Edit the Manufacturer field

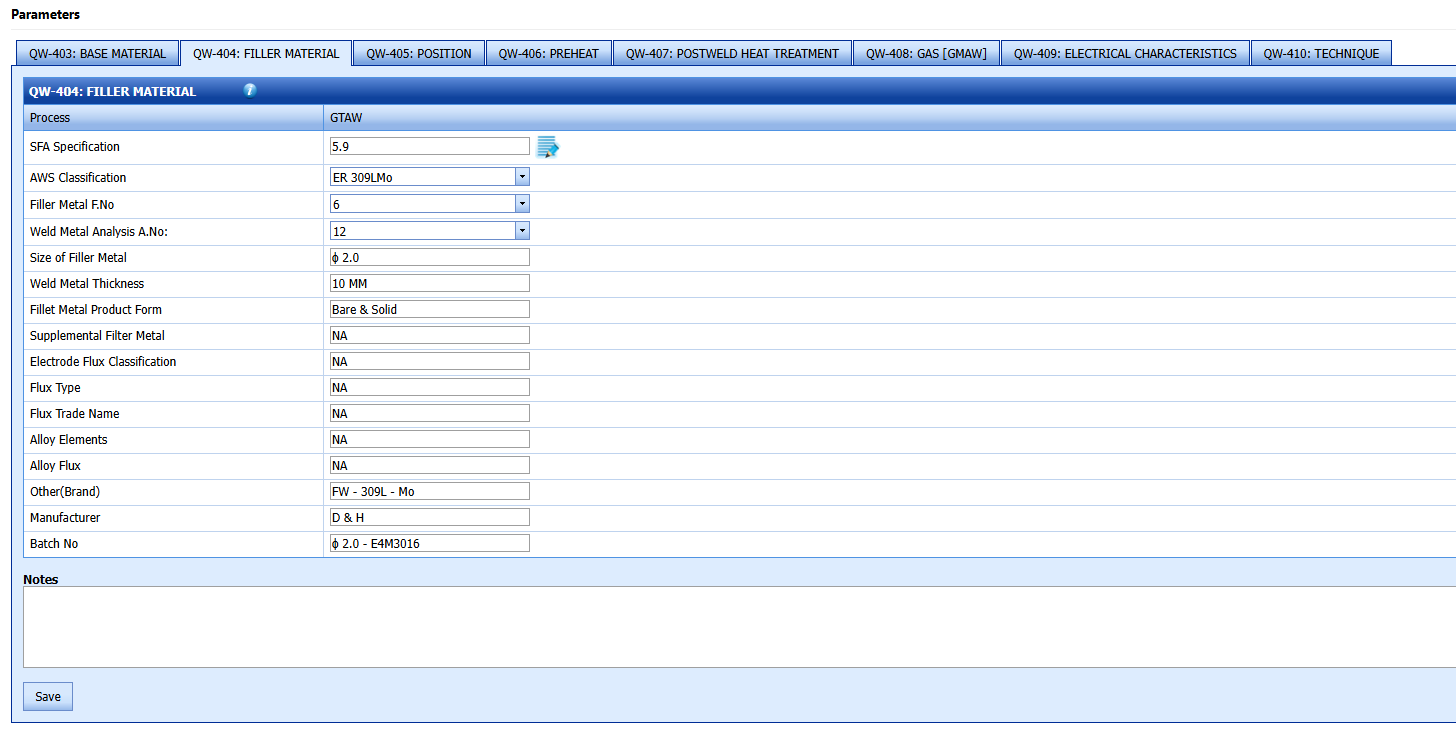pyautogui.click(x=429, y=518)
